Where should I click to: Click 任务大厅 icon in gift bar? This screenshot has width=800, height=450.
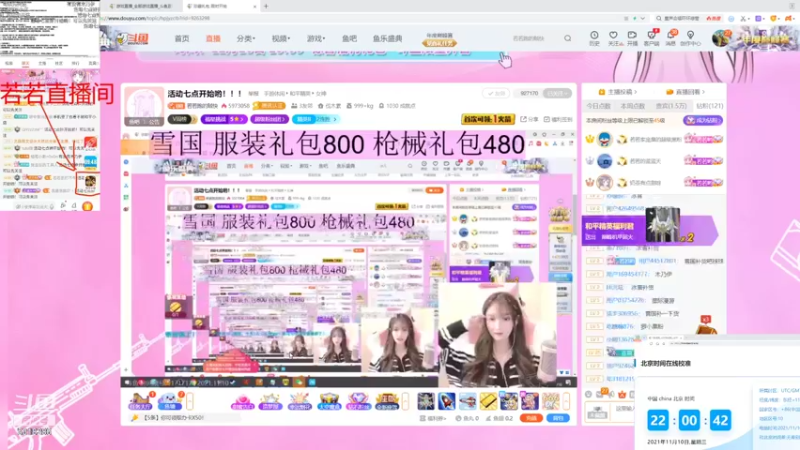click(141, 401)
